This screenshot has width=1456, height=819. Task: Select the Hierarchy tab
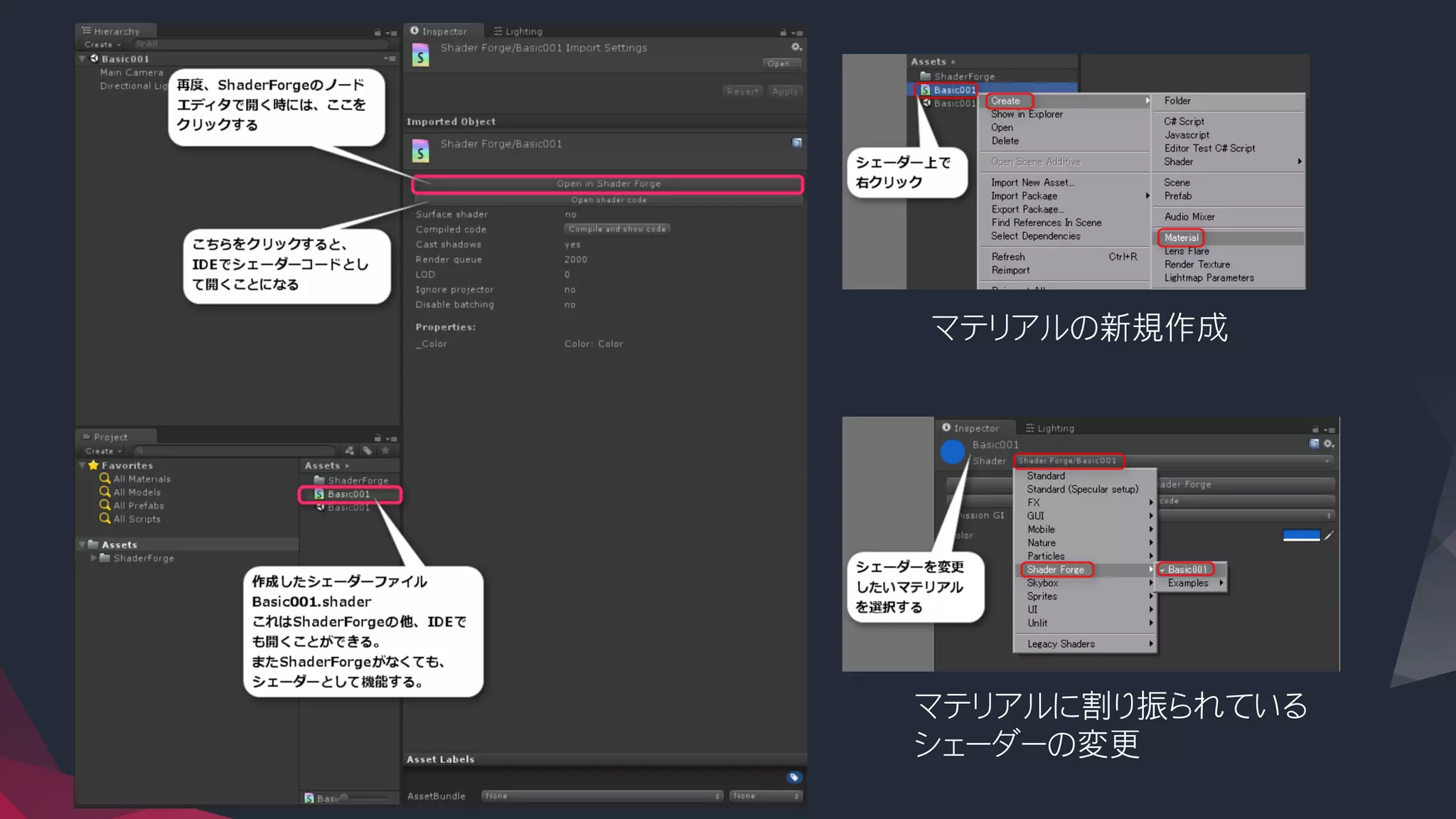tap(116, 31)
